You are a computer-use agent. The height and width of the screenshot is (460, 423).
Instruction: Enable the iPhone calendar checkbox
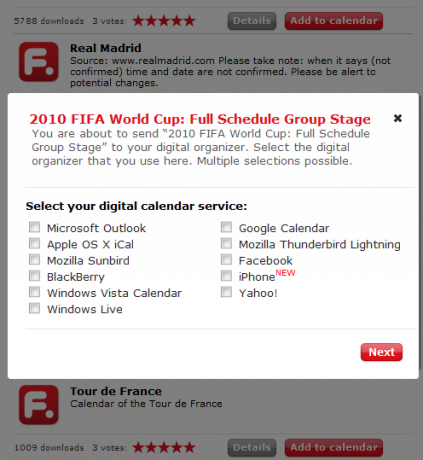[x=226, y=276]
